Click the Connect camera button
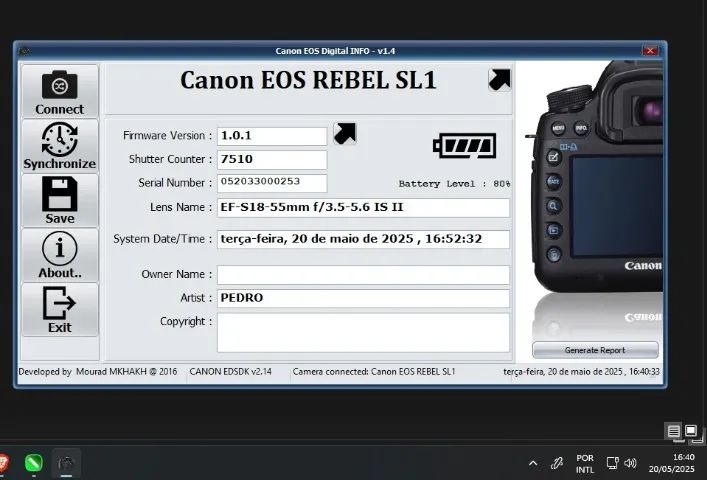This screenshot has width=707, height=480. tap(60, 92)
